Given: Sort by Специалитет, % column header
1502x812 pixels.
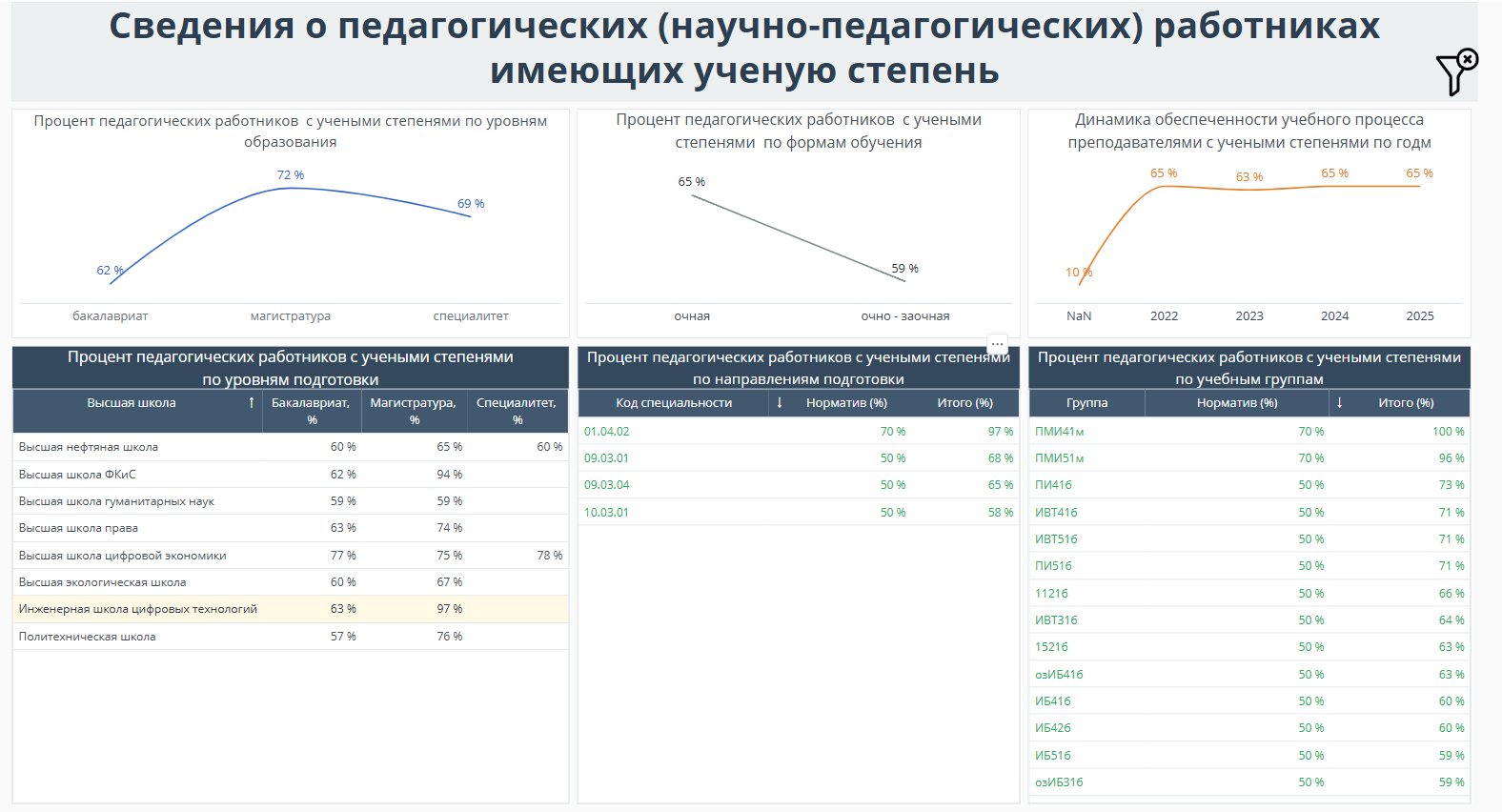Looking at the screenshot, I should [516, 411].
